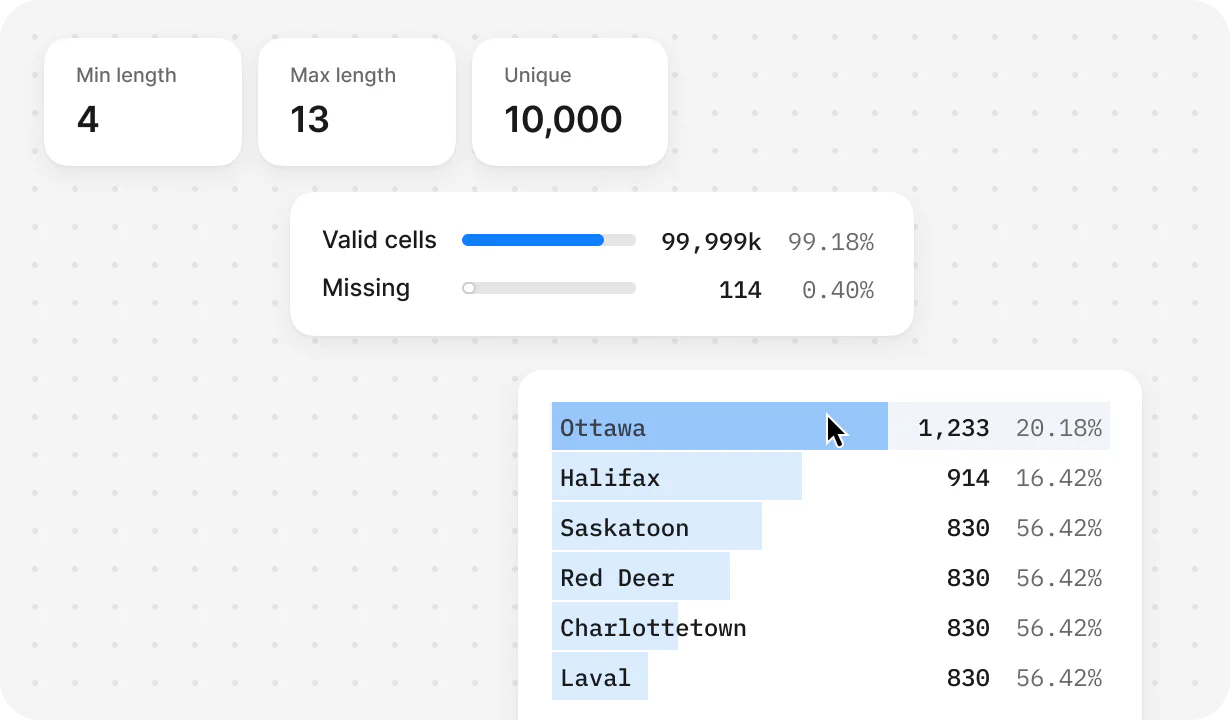Click the Missing progress bar track
Screen dimensions: 1230x720
click(x=549, y=288)
